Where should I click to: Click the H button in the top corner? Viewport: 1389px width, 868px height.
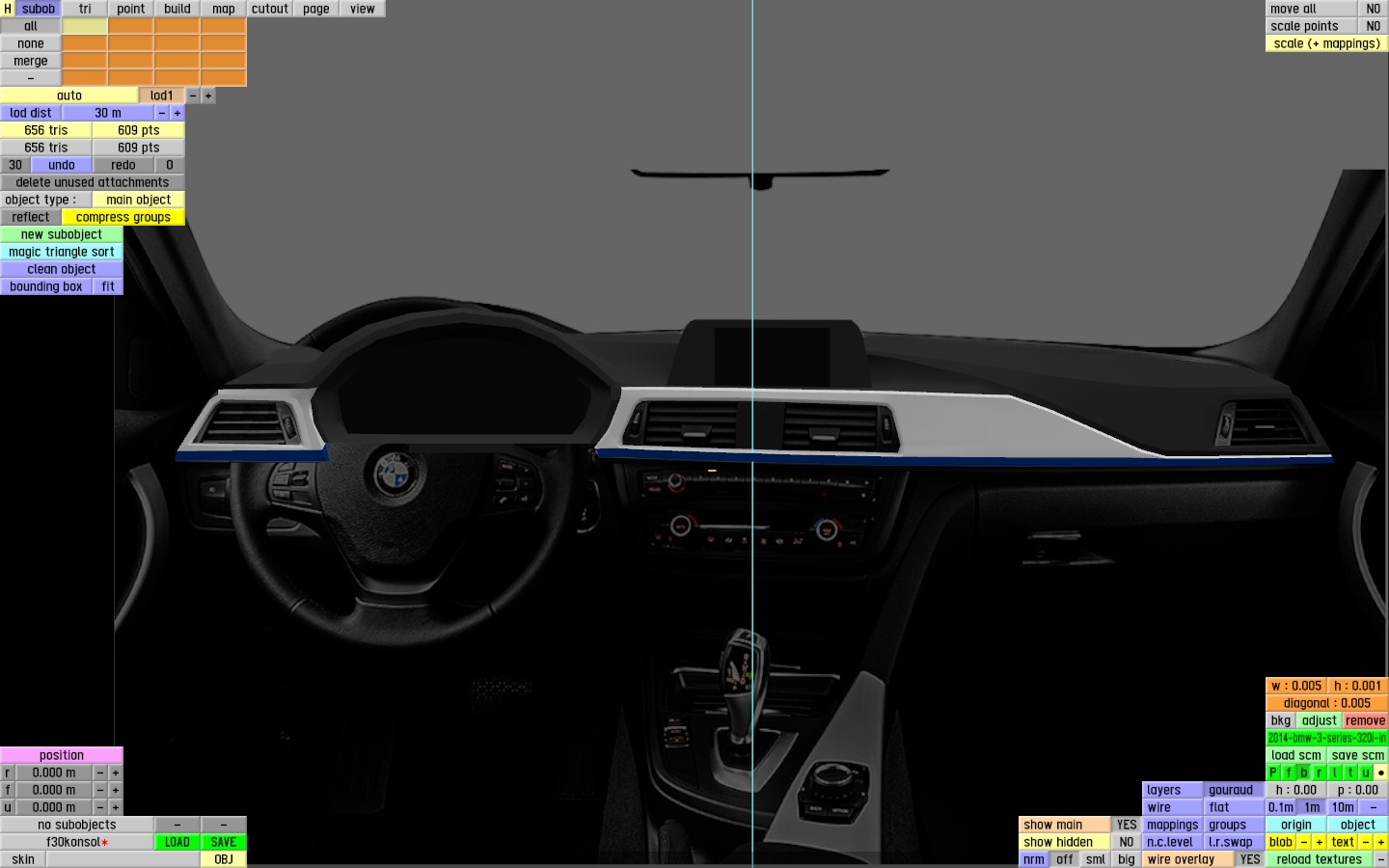point(8,9)
